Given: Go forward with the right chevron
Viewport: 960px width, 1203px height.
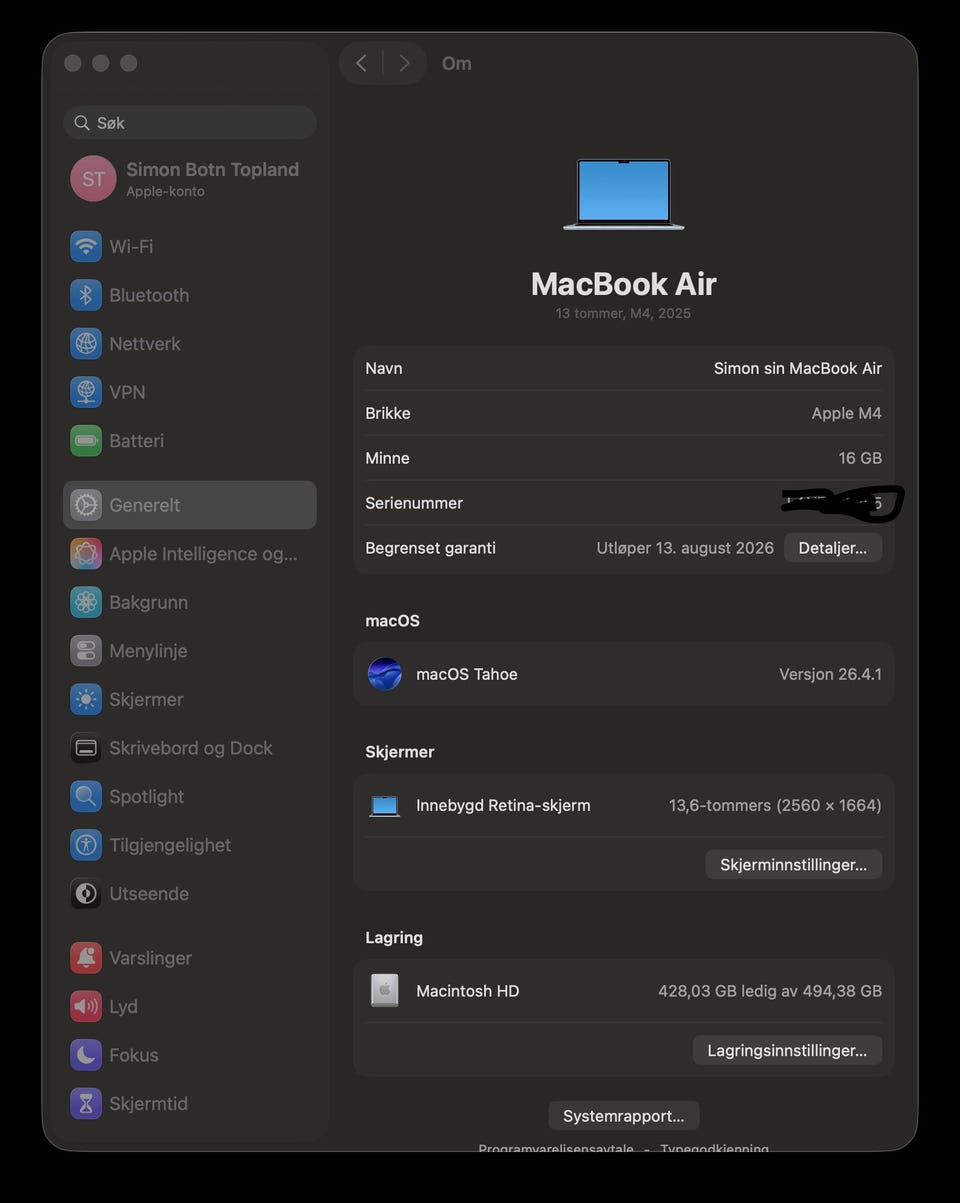Looking at the screenshot, I should tap(404, 63).
